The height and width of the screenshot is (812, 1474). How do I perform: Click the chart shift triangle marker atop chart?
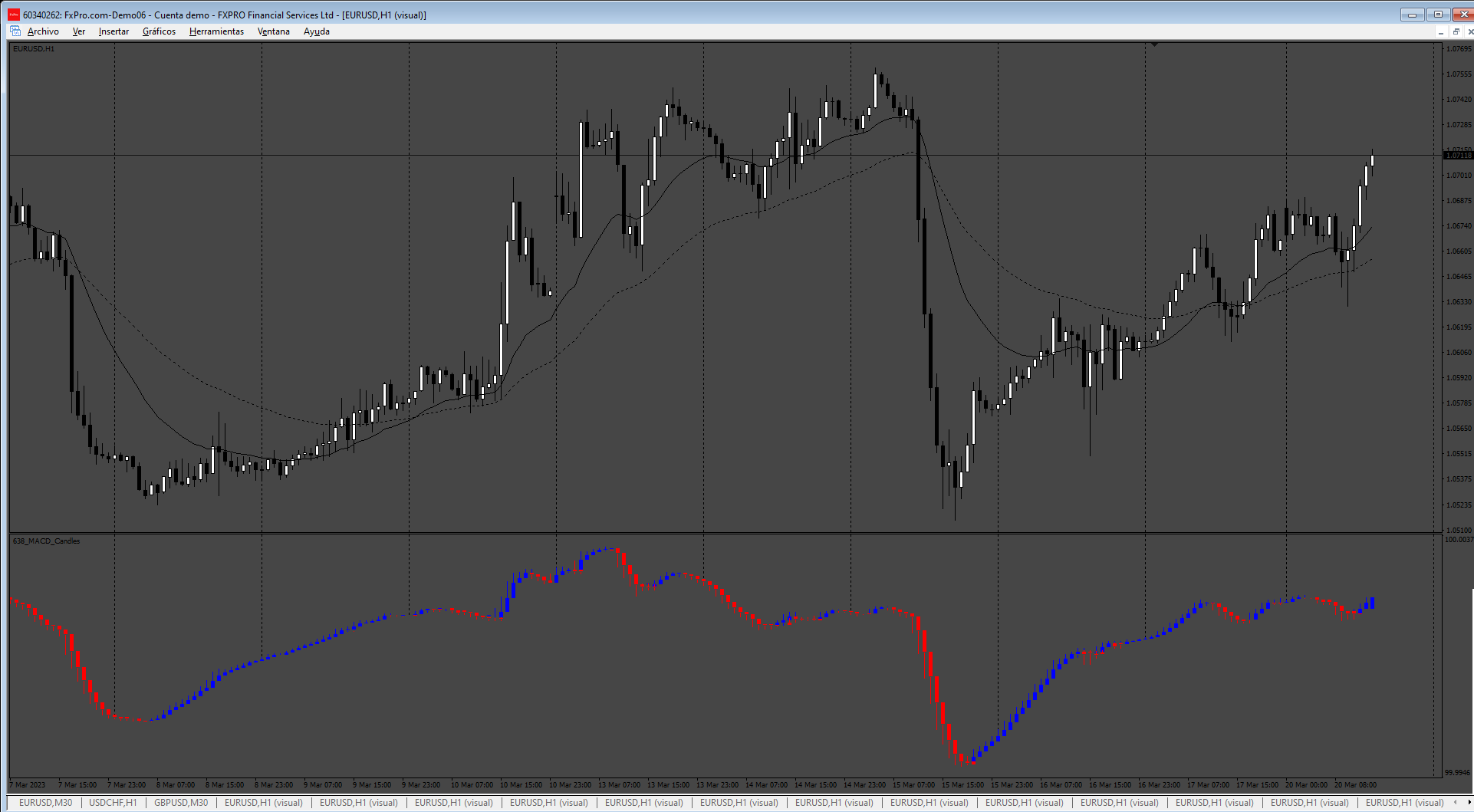[1154, 45]
